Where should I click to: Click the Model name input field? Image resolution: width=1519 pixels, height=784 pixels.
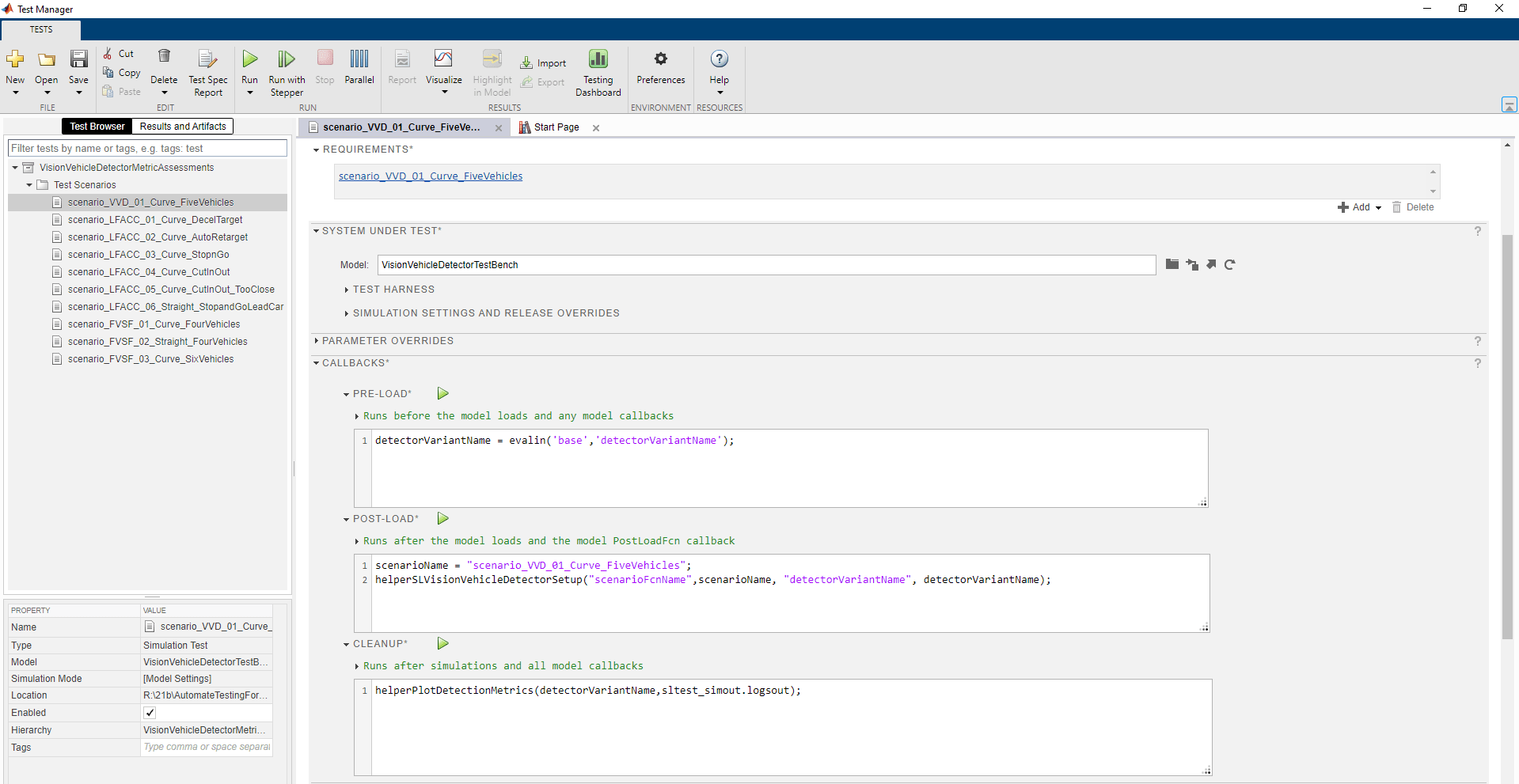click(x=766, y=265)
